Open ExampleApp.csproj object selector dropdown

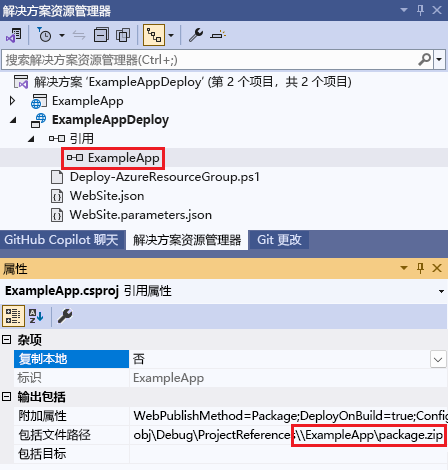click(441, 291)
